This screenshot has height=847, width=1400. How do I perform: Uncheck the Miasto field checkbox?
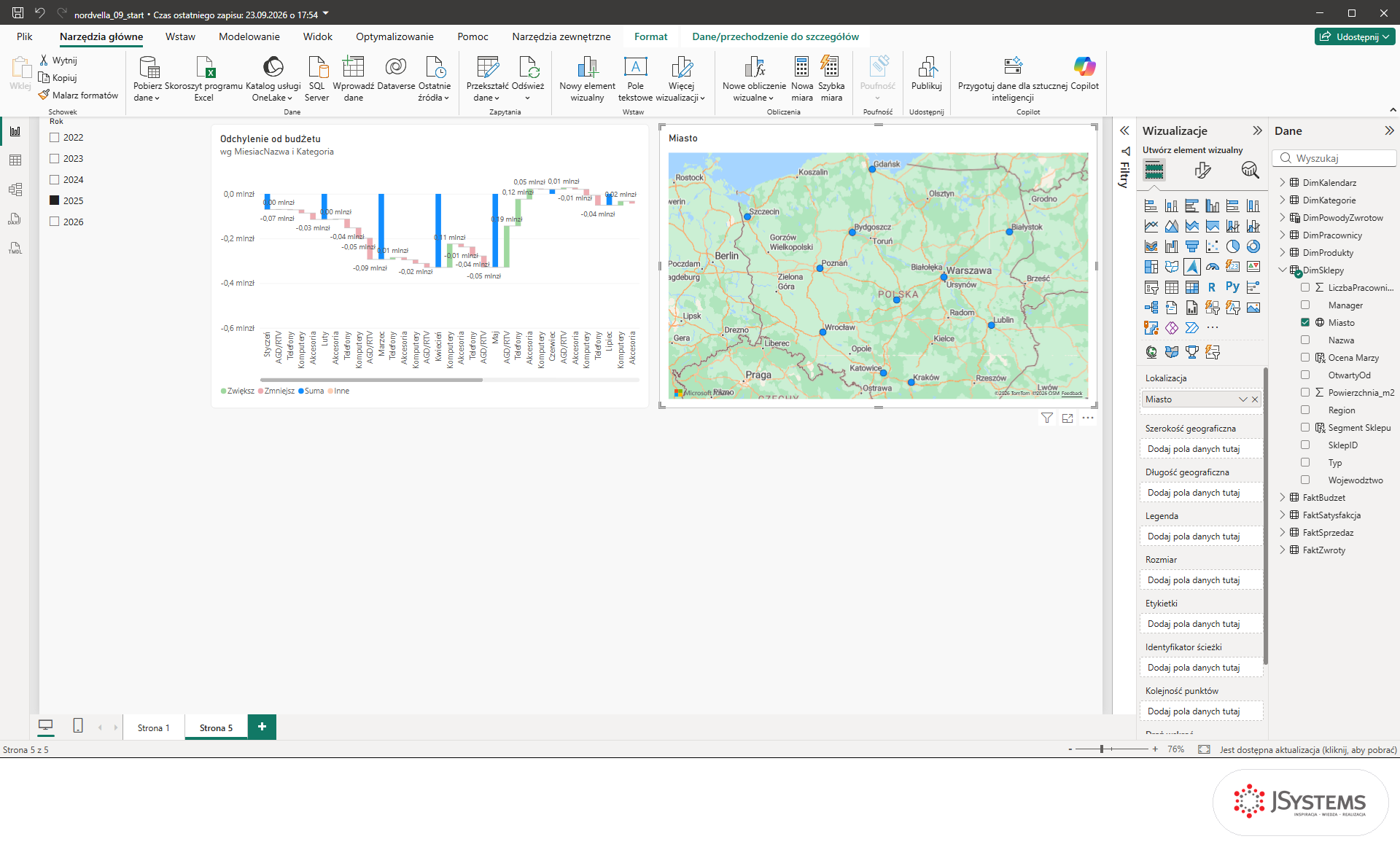tap(1305, 322)
